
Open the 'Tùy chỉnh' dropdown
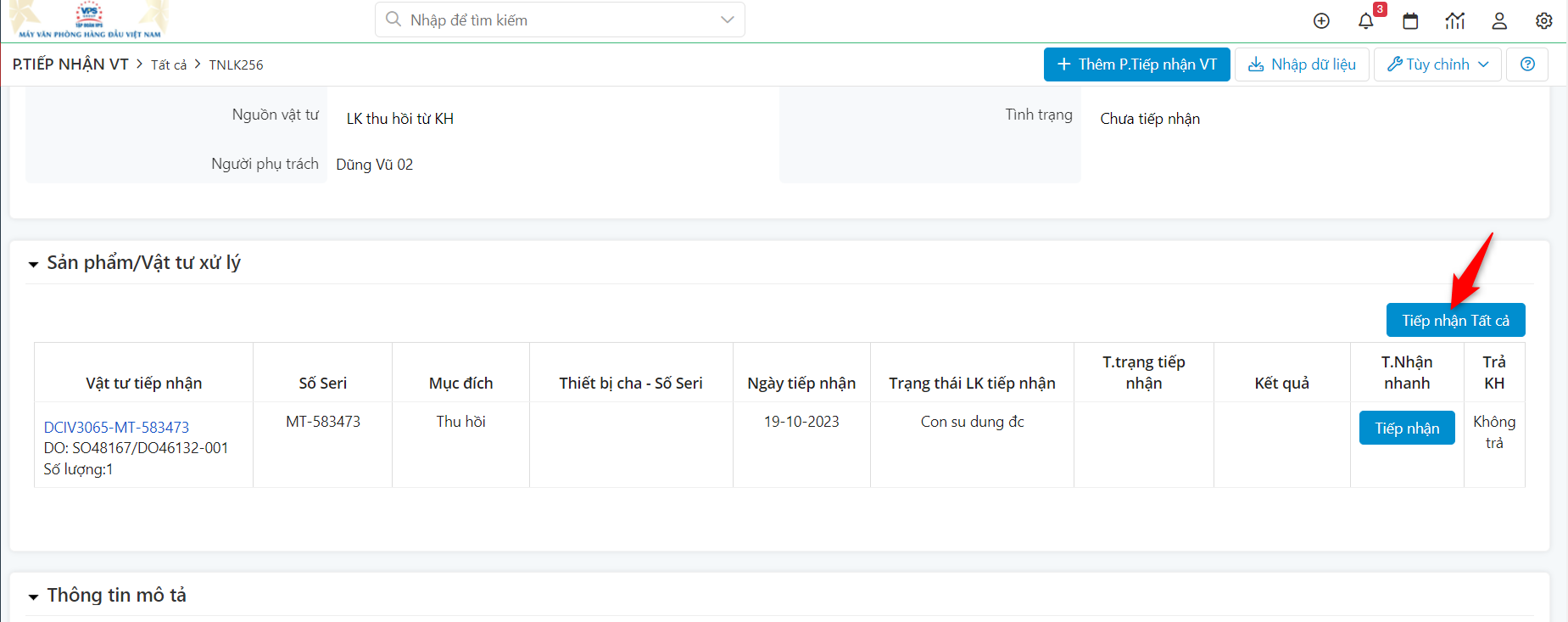pos(1437,64)
